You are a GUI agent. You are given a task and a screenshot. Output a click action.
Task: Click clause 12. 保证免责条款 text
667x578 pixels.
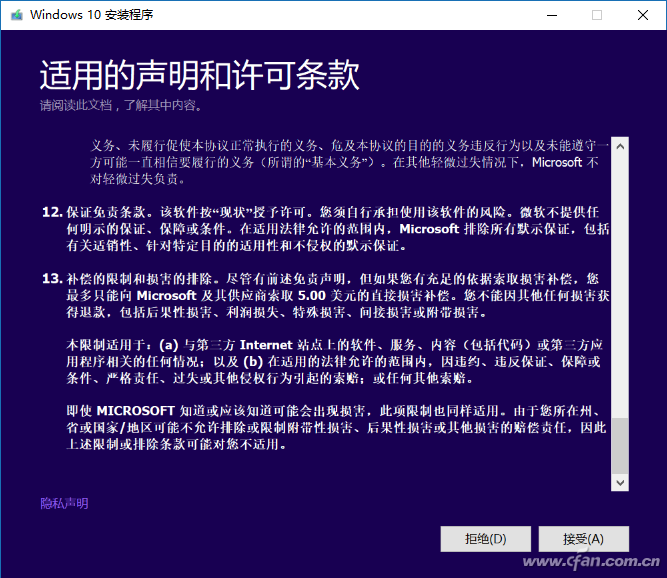[326, 229]
